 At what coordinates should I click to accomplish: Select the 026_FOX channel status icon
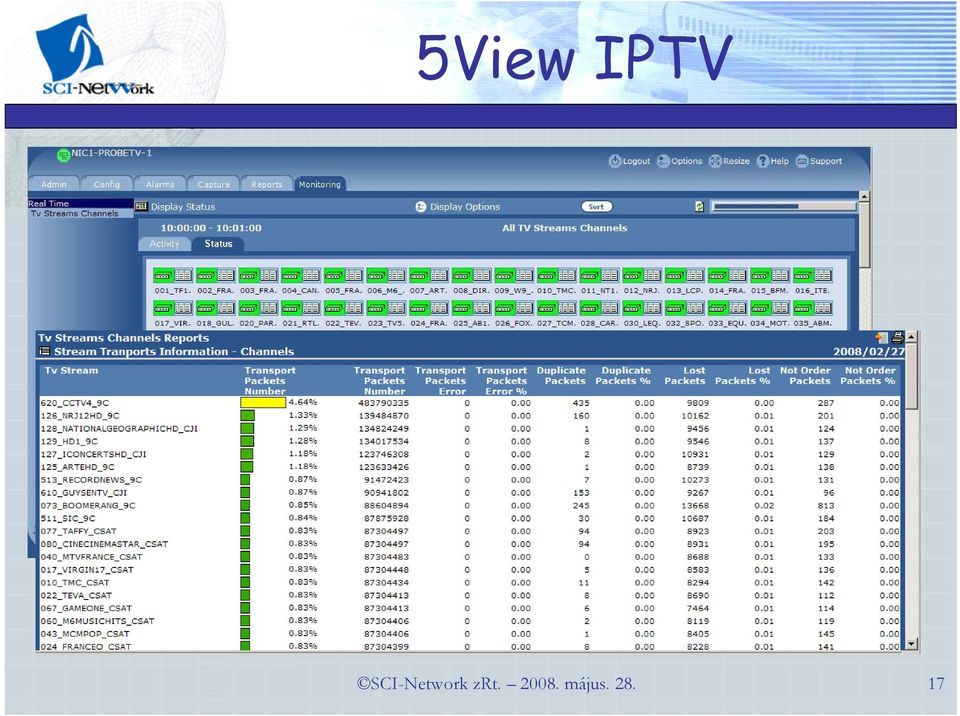(514, 307)
